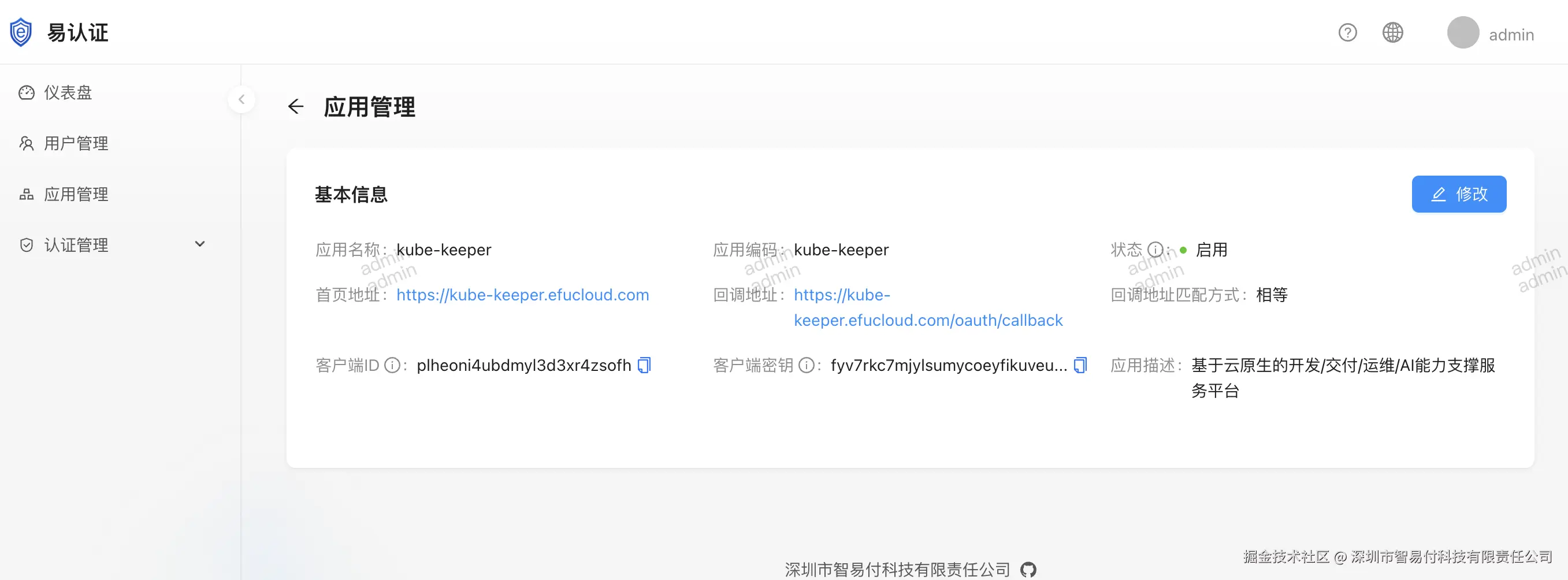Select 应用管理 in the sidebar
This screenshot has height=580, width=1568.
click(x=76, y=194)
